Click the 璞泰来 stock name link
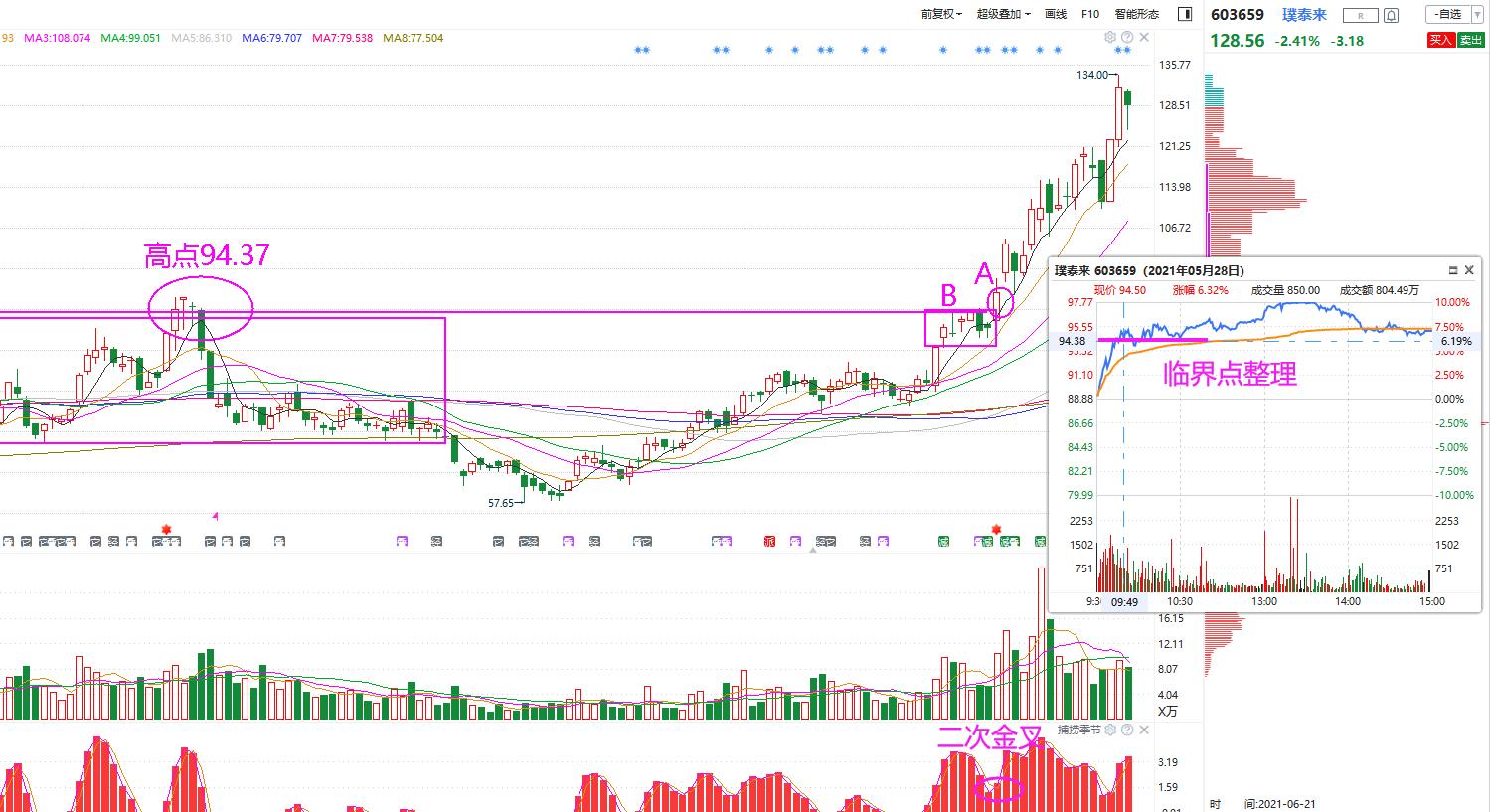1490x812 pixels. click(x=1304, y=15)
